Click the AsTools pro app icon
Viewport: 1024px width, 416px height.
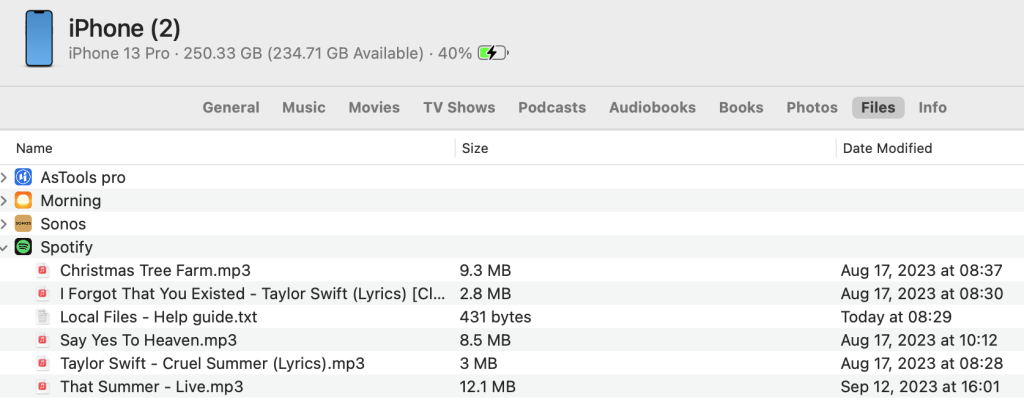click(24, 177)
